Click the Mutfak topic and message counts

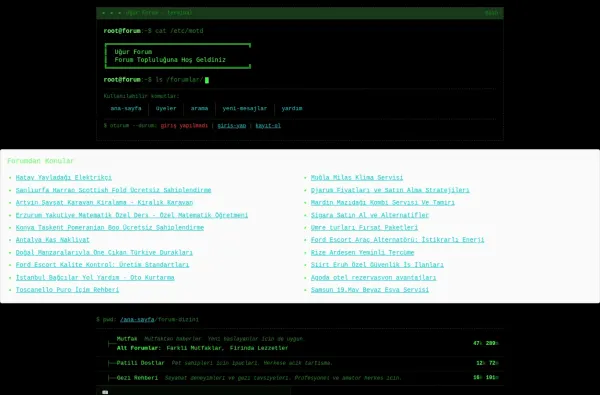(486, 343)
